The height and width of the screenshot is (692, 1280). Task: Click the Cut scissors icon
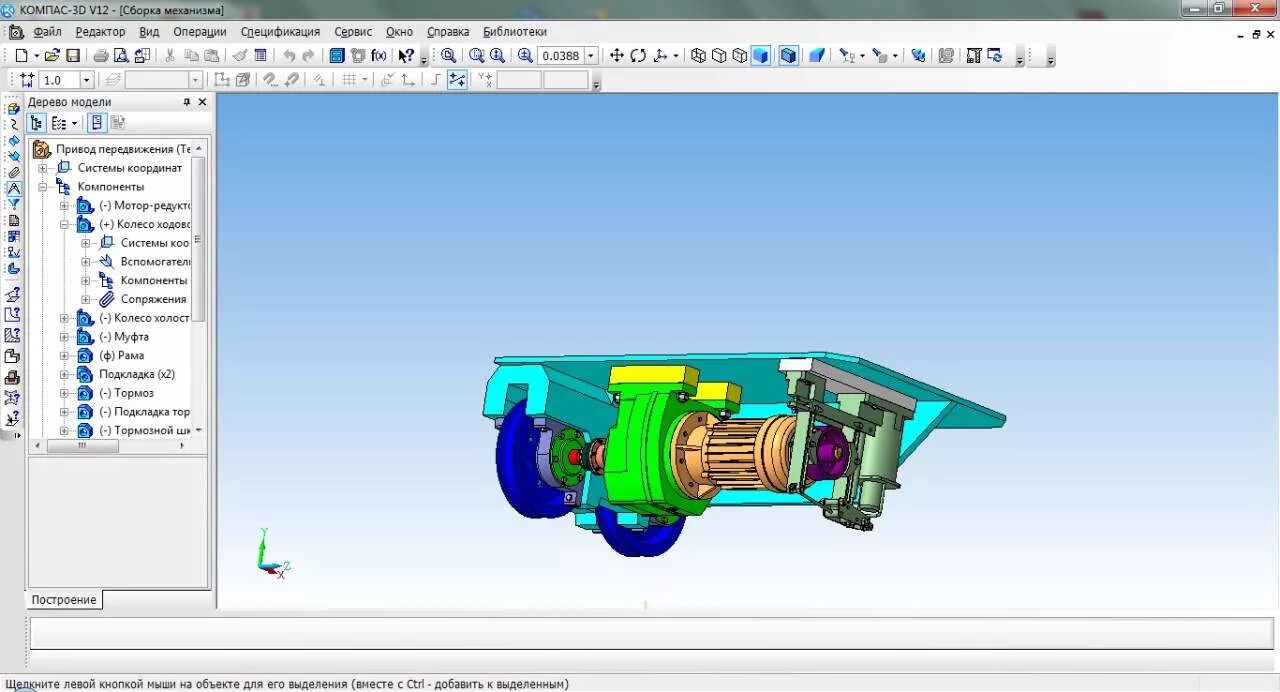click(170, 56)
